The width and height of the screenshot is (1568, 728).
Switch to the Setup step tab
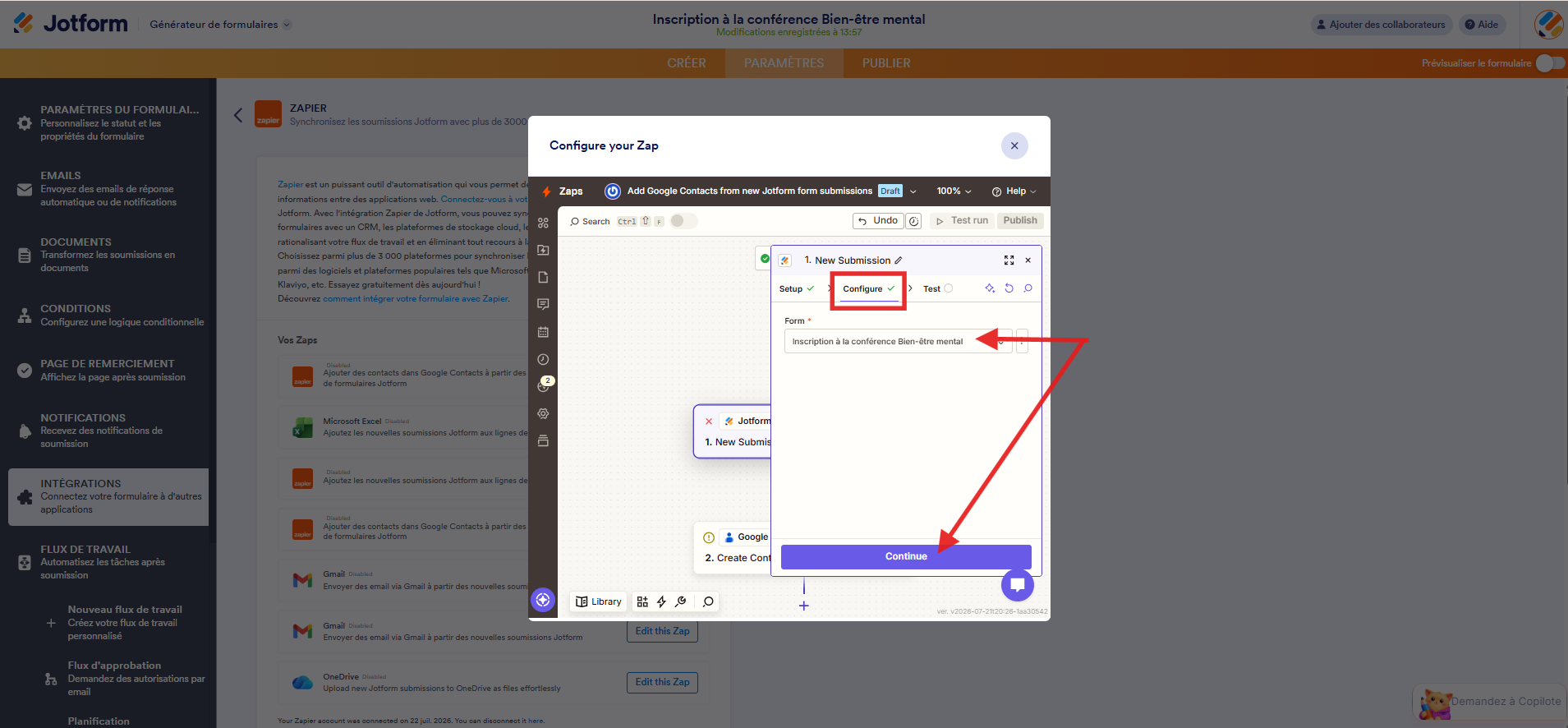point(797,289)
